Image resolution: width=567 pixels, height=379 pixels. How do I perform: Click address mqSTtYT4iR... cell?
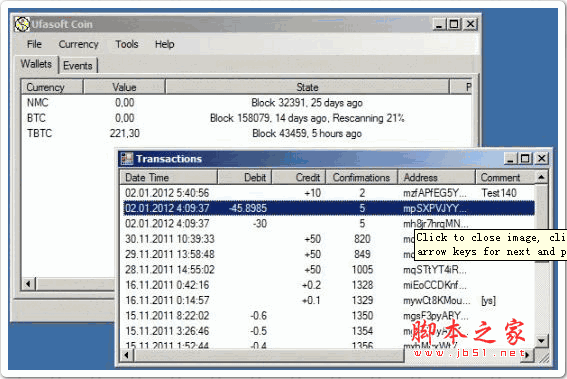click(435, 270)
